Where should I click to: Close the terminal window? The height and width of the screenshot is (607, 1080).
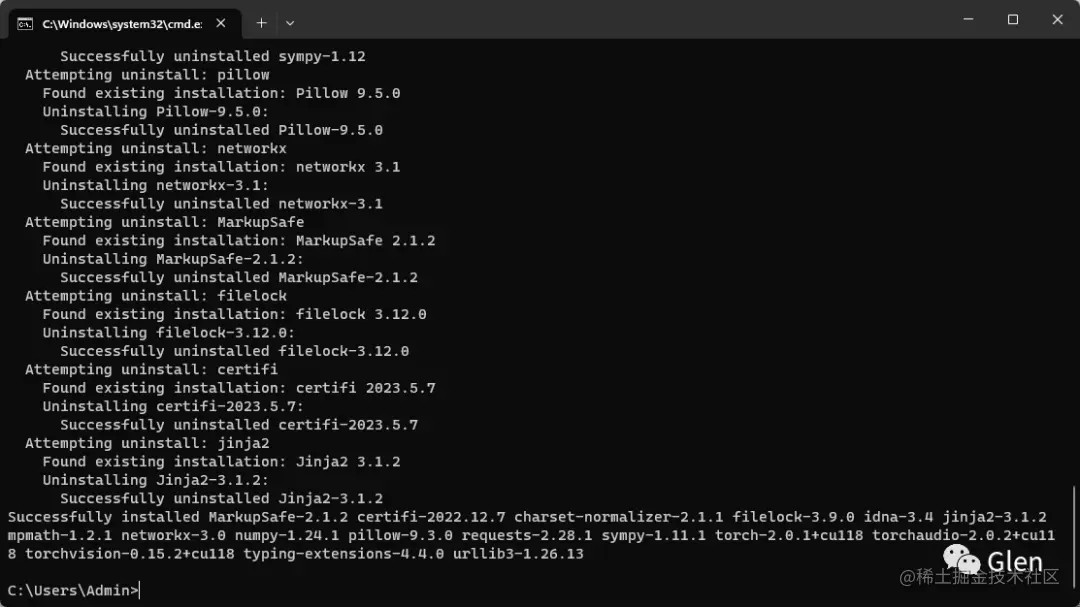(1057, 19)
